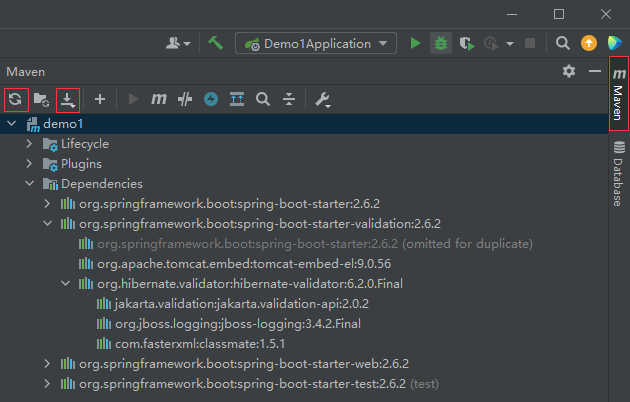The image size is (630, 402).
Task: Click the Lifecycle folder gear icon
Action: [x=50, y=144]
